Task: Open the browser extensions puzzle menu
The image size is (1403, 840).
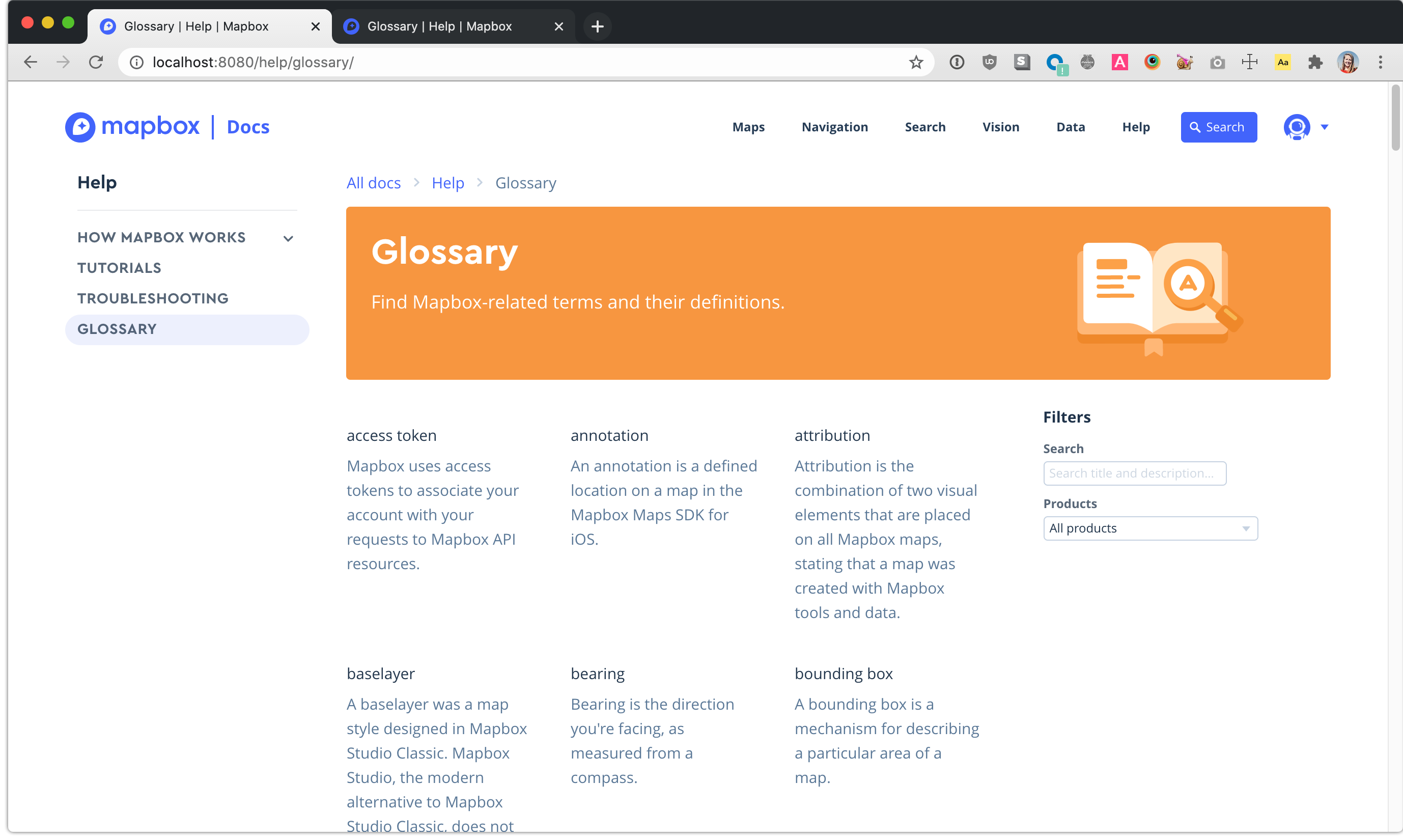Action: point(1315,62)
